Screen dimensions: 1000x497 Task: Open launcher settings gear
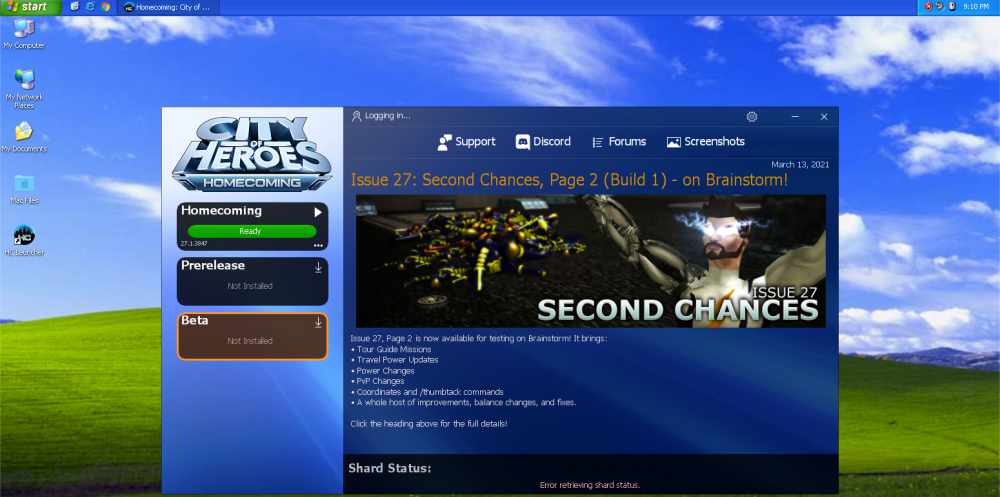click(x=752, y=117)
